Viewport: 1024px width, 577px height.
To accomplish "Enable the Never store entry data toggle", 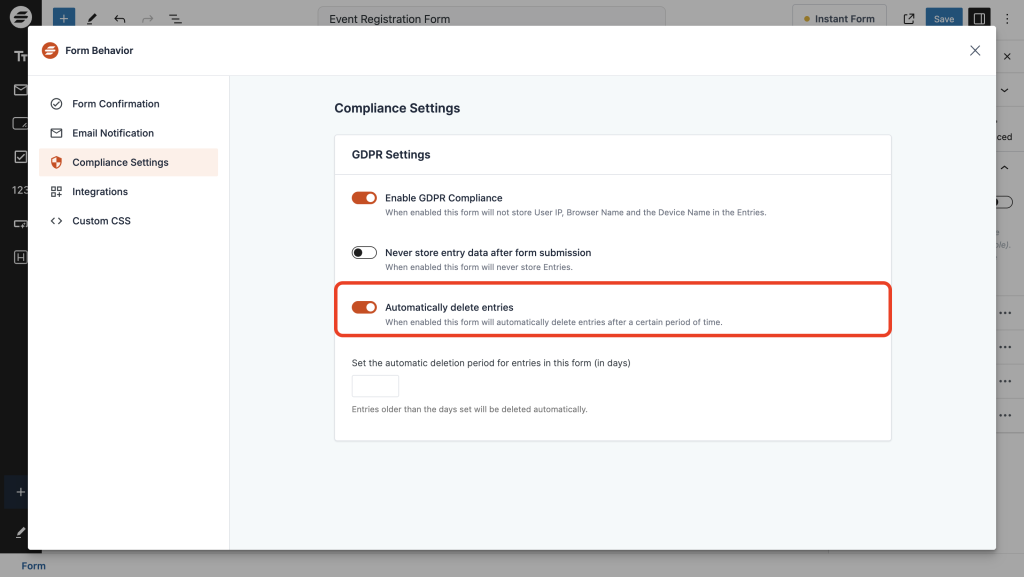I will 364,252.
